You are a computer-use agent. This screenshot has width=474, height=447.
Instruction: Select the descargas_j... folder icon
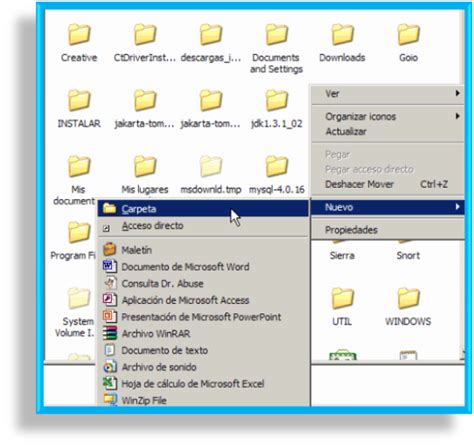[211, 34]
